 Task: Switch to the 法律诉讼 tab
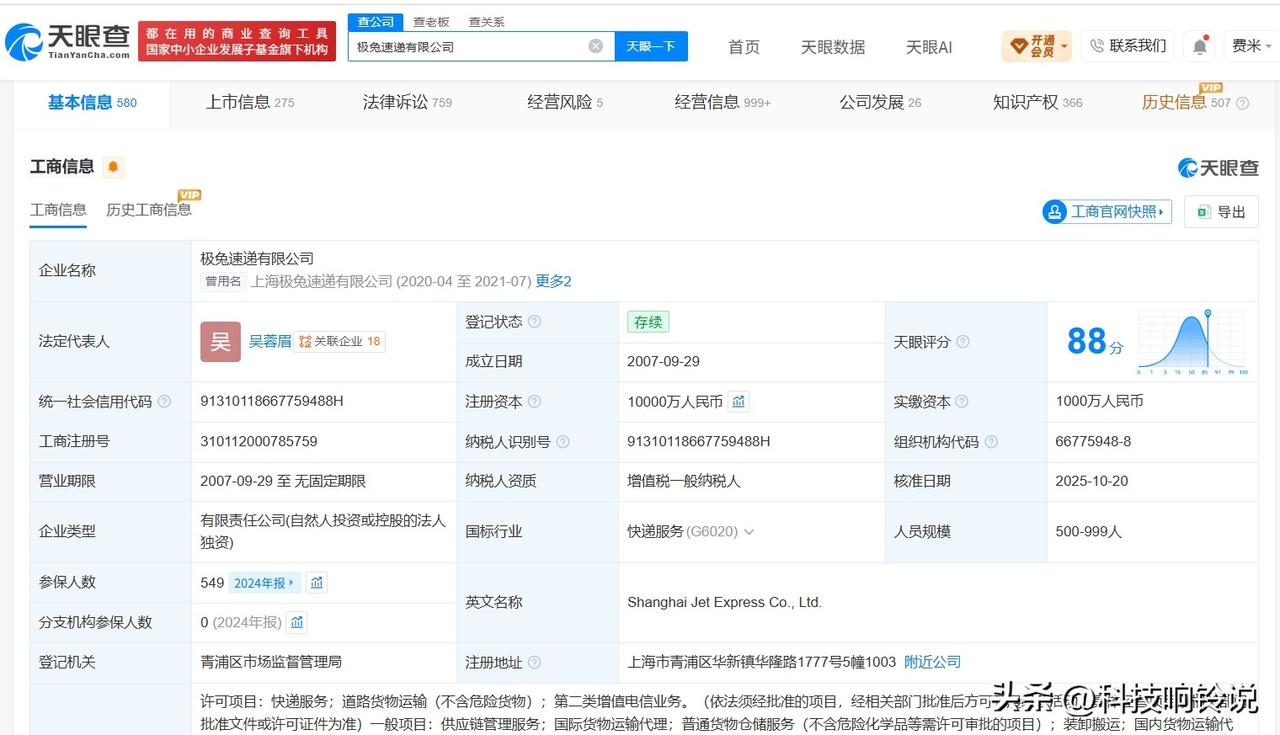click(x=407, y=102)
